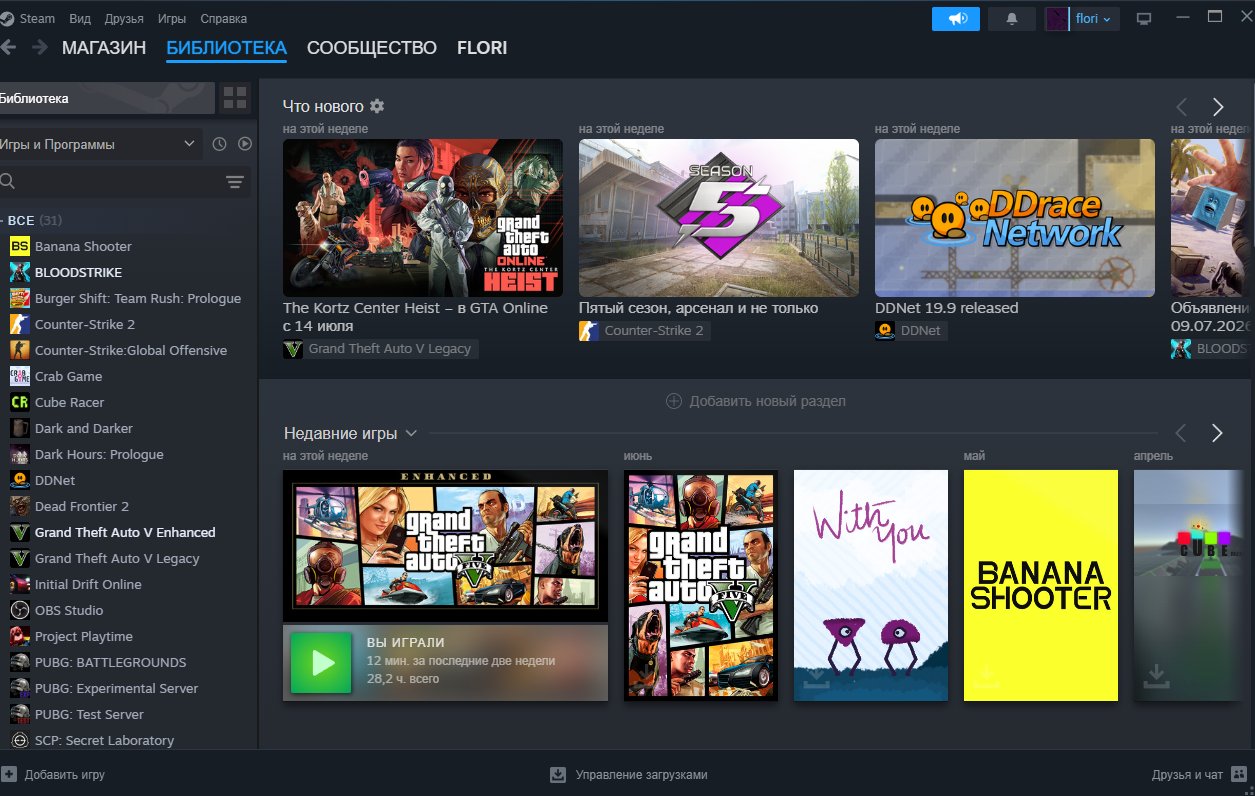Open the Banana Shooter yellow game cover
The width and height of the screenshot is (1255, 796).
coord(1041,585)
